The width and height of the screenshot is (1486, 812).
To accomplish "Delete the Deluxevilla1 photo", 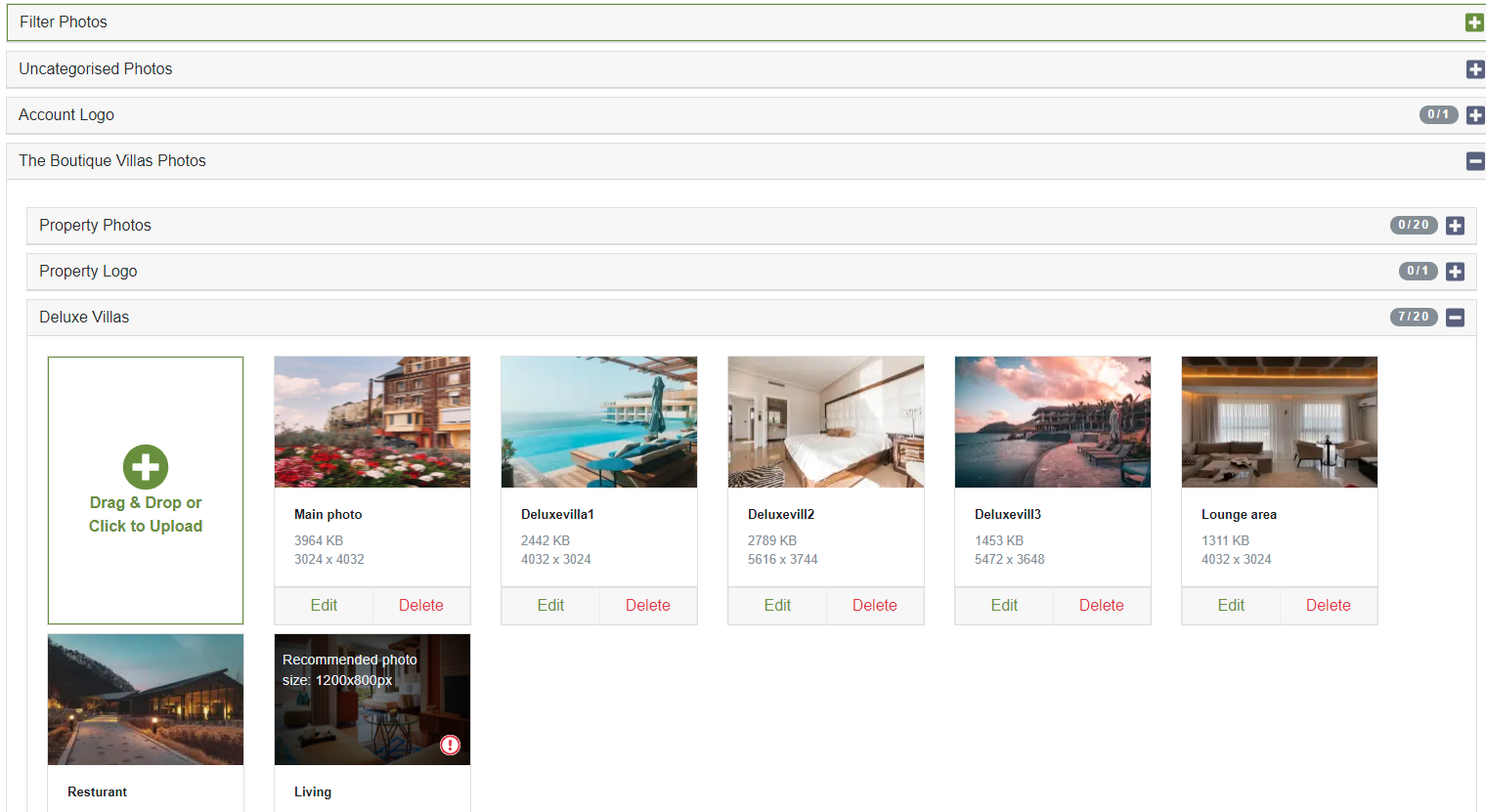I will click(648, 605).
